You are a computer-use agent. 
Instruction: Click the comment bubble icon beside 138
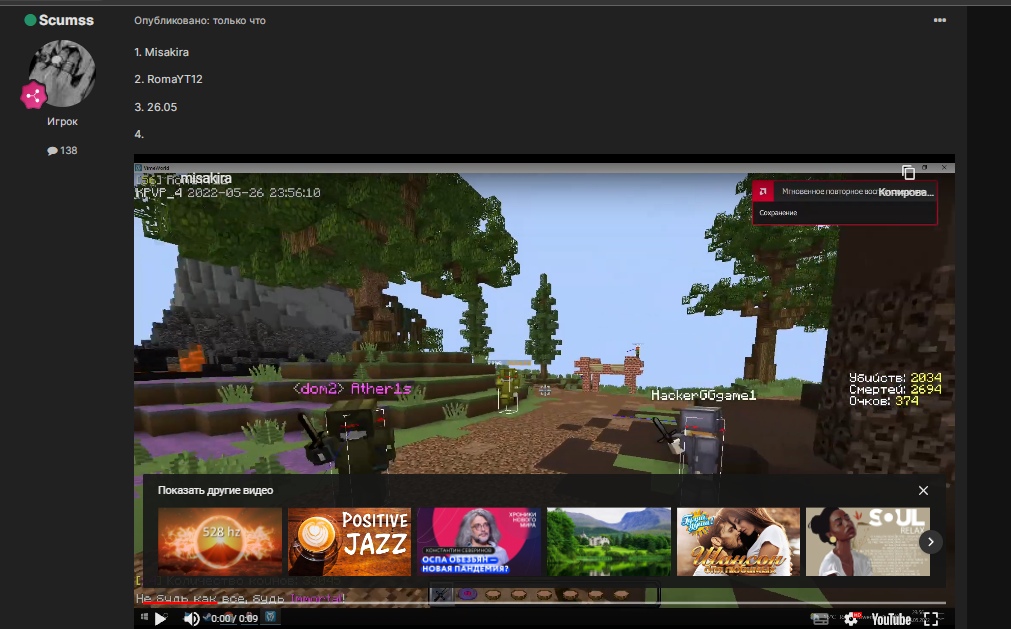tap(52, 151)
